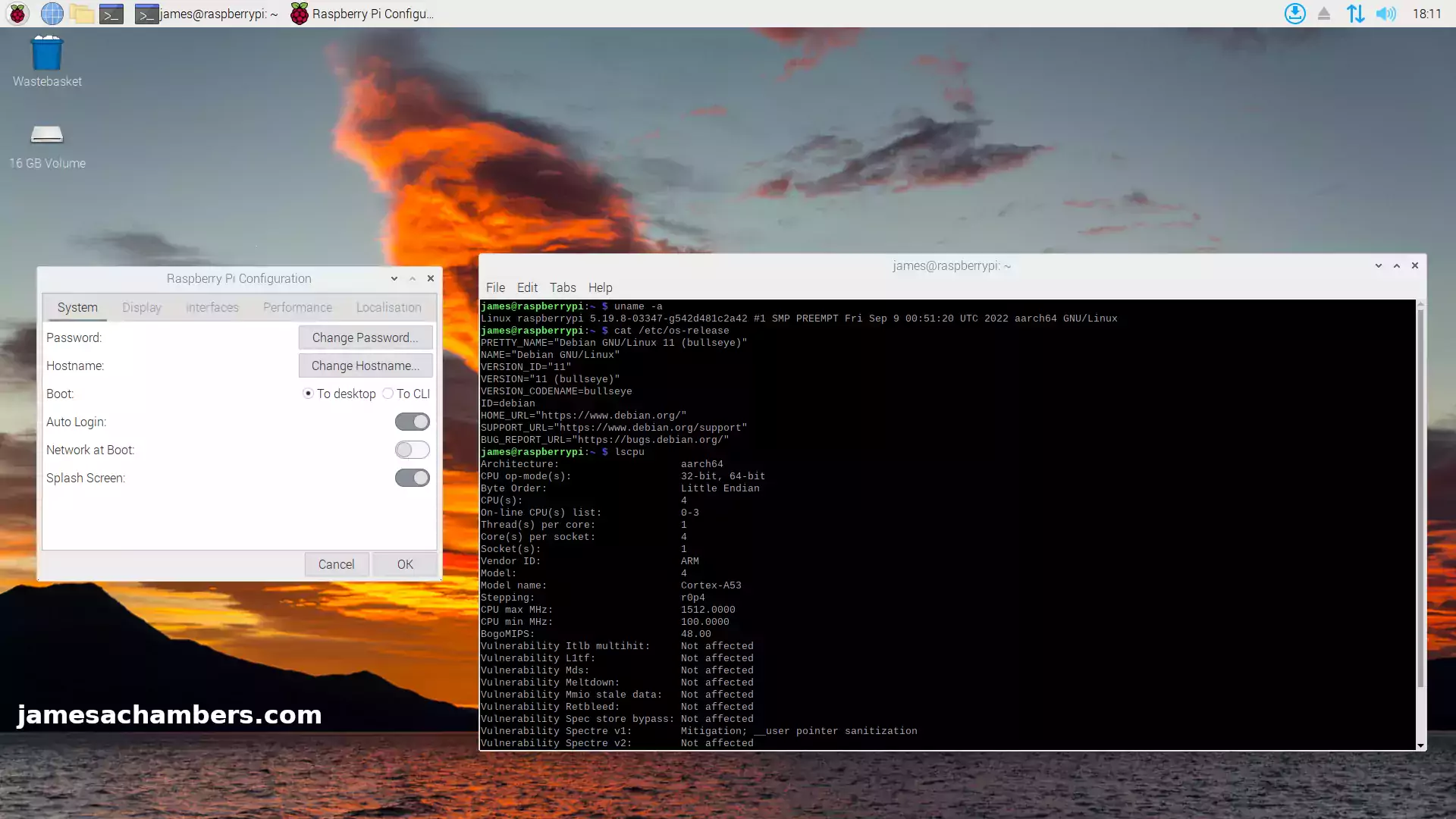Screen dimensions: 1456x819
Task: Select the To CLI boot option
Action: point(406,394)
